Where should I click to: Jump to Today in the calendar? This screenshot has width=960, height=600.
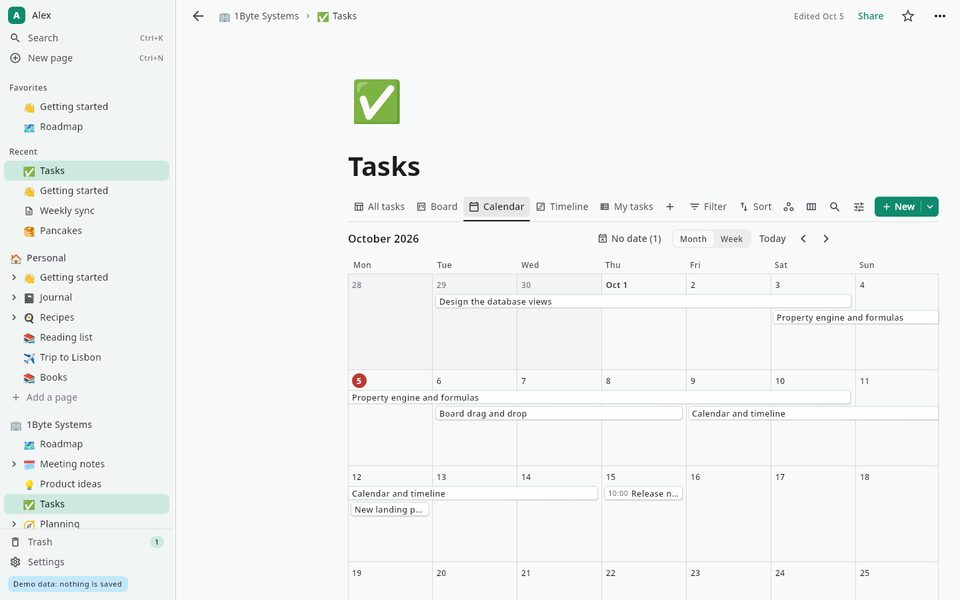pyautogui.click(x=772, y=239)
